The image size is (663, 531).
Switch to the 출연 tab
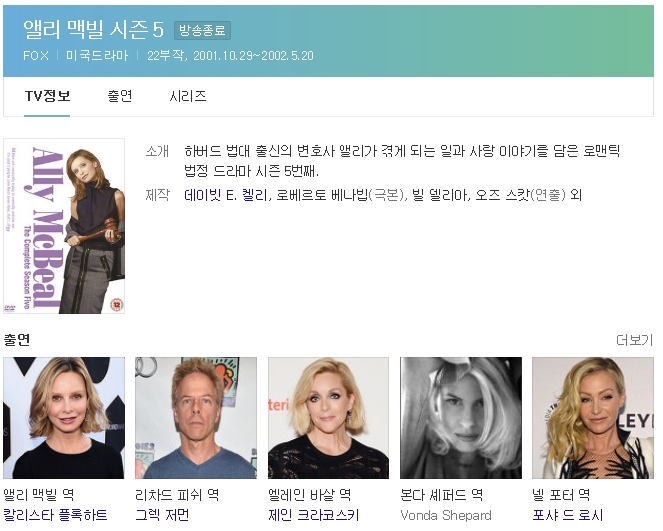coord(120,97)
